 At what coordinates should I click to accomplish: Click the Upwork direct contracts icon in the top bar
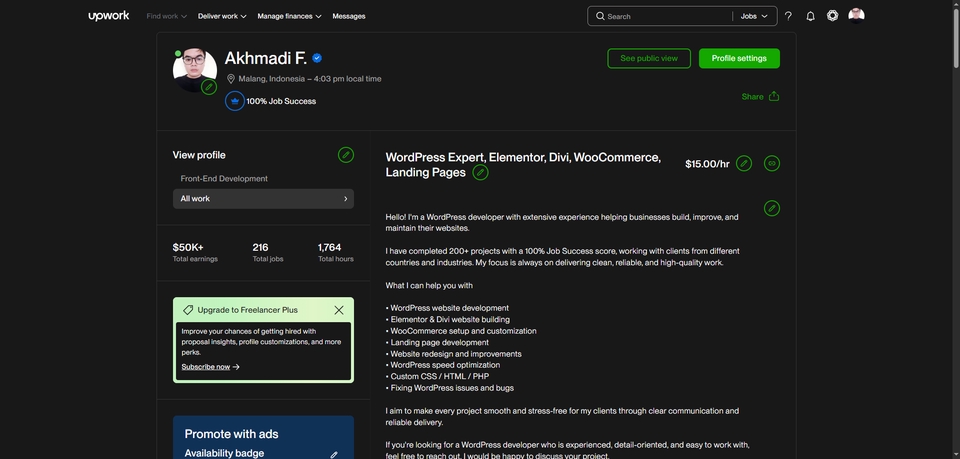(832, 16)
